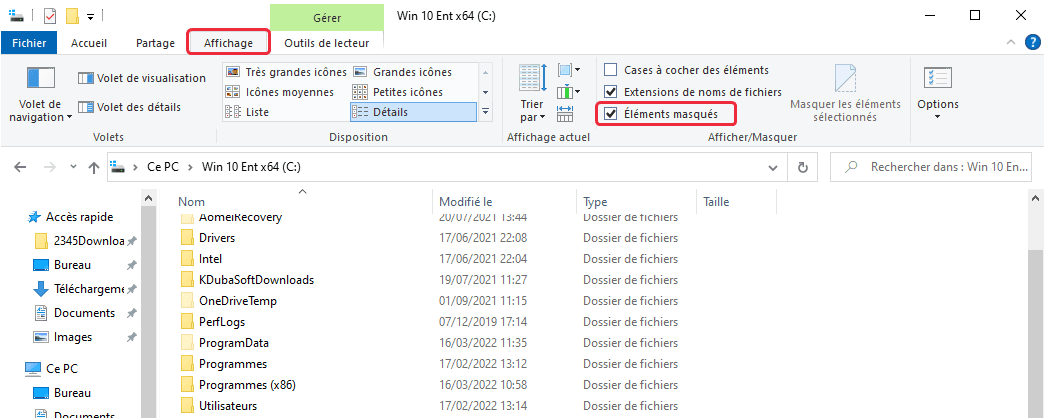Open the Grouper par icon dropdown

[568, 69]
